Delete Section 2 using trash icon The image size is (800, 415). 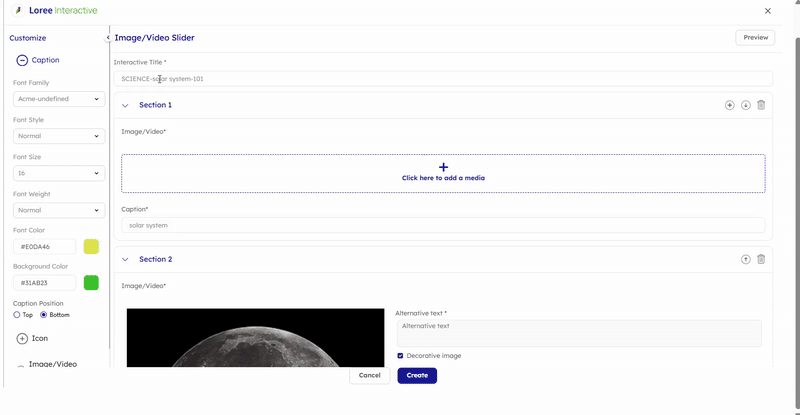pos(761,259)
